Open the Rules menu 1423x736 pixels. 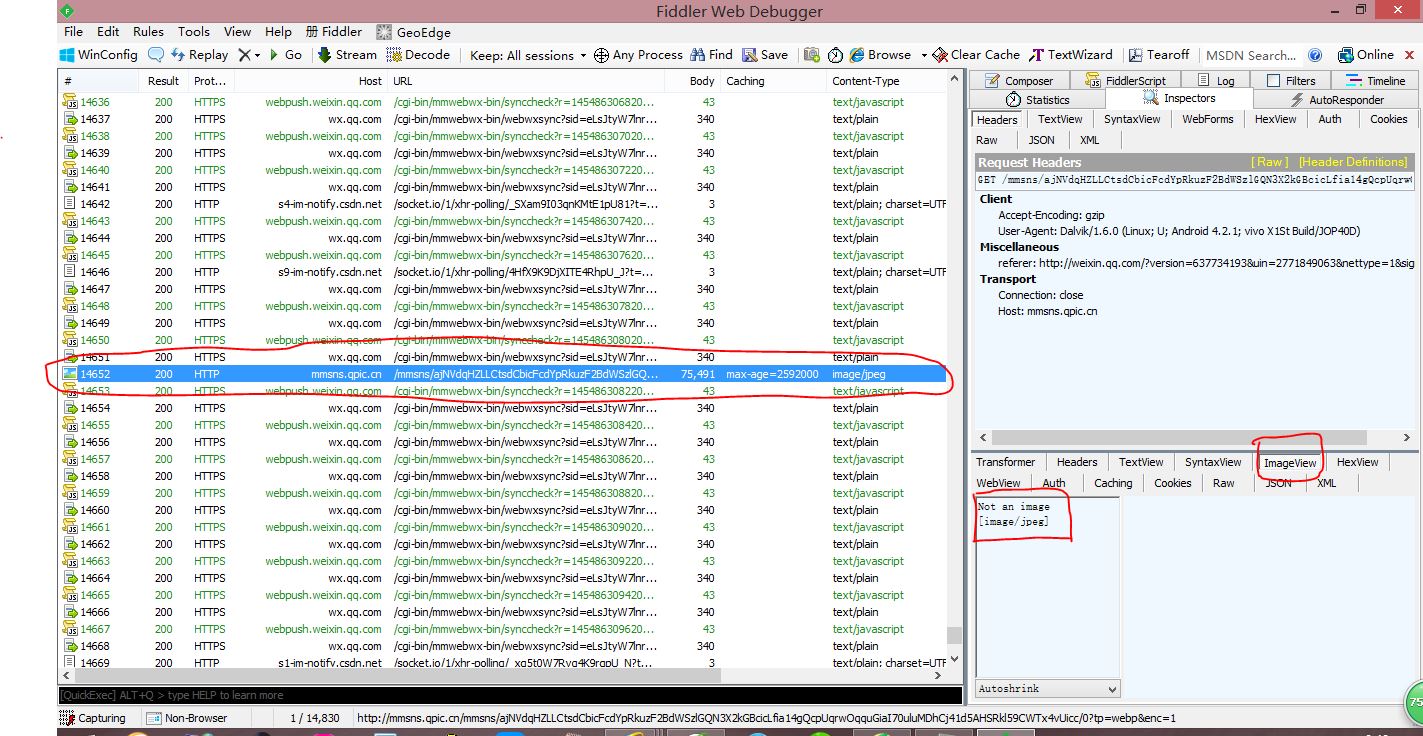148,32
